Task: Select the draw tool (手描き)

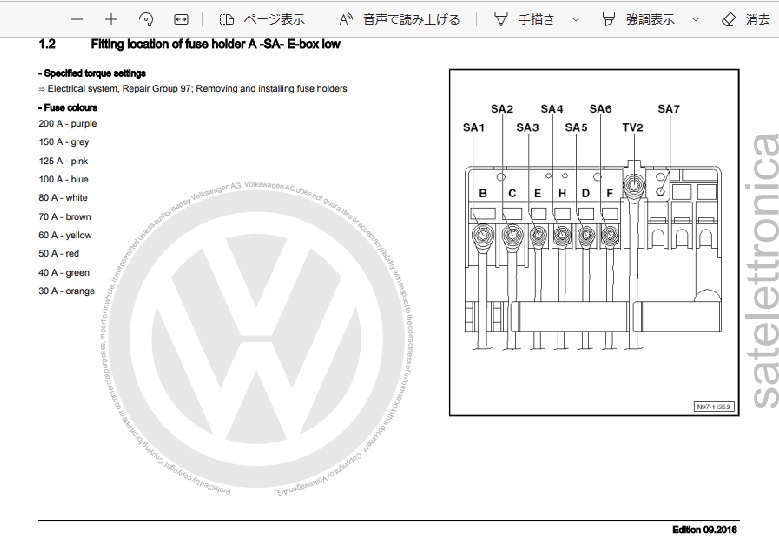Action: point(524,19)
